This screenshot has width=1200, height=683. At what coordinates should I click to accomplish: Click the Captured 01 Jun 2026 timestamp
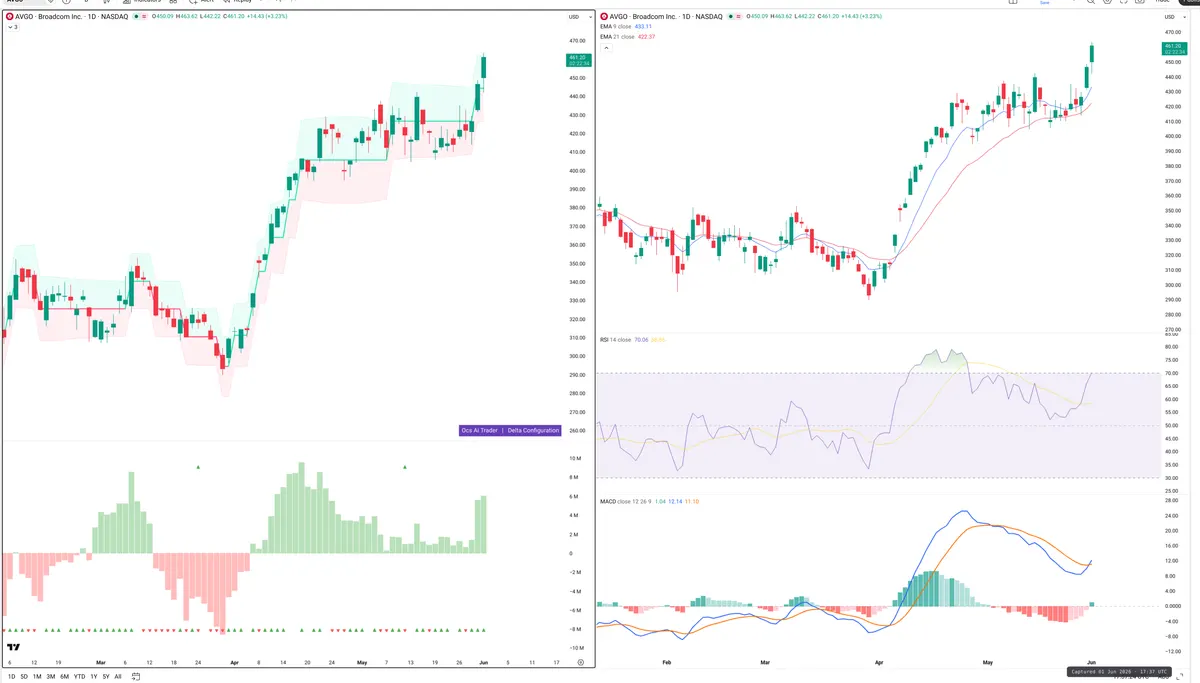[x=1117, y=672]
